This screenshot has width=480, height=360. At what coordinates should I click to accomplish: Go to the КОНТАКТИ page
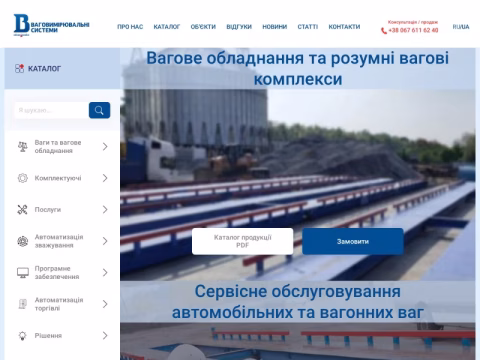[344, 27]
